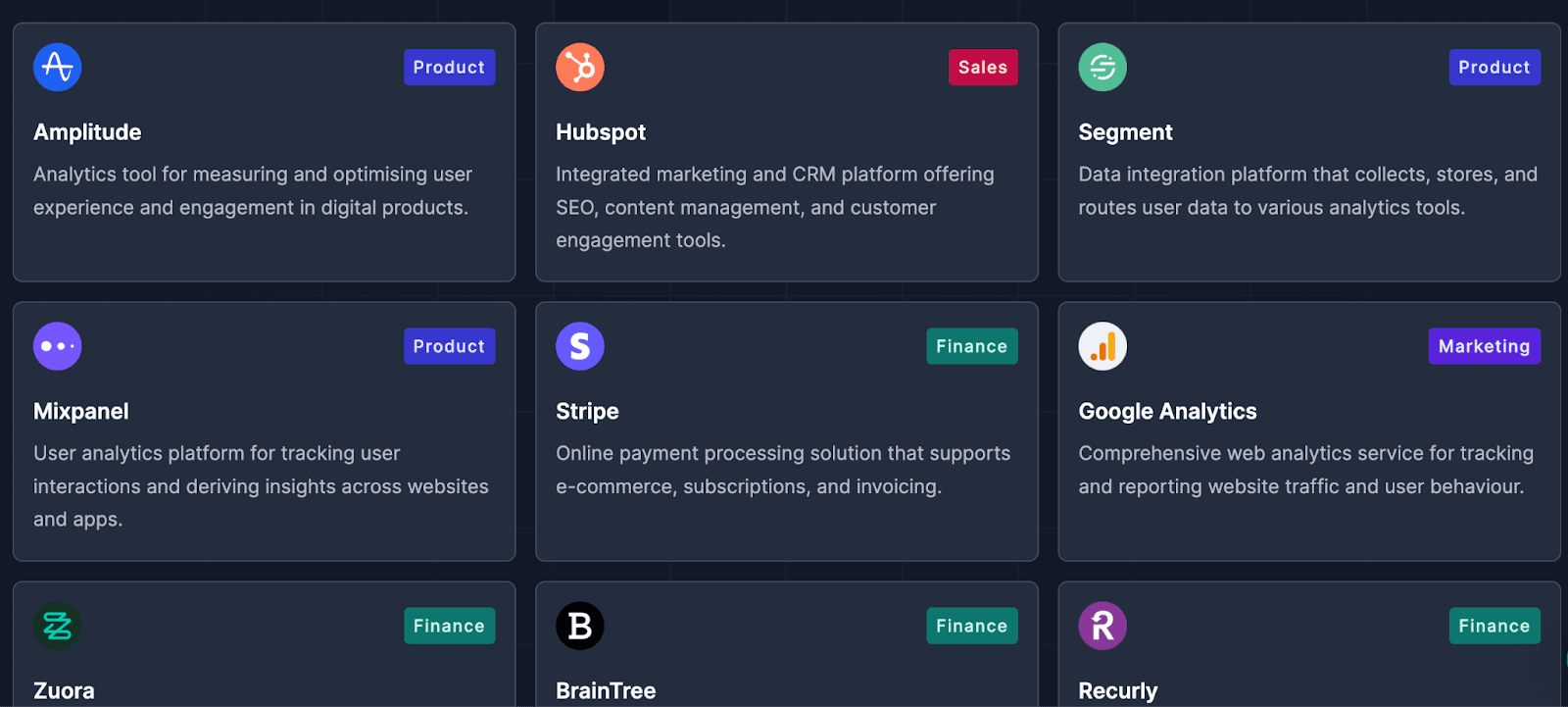Open the Stripe description text

pyautogui.click(x=783, y=470)
